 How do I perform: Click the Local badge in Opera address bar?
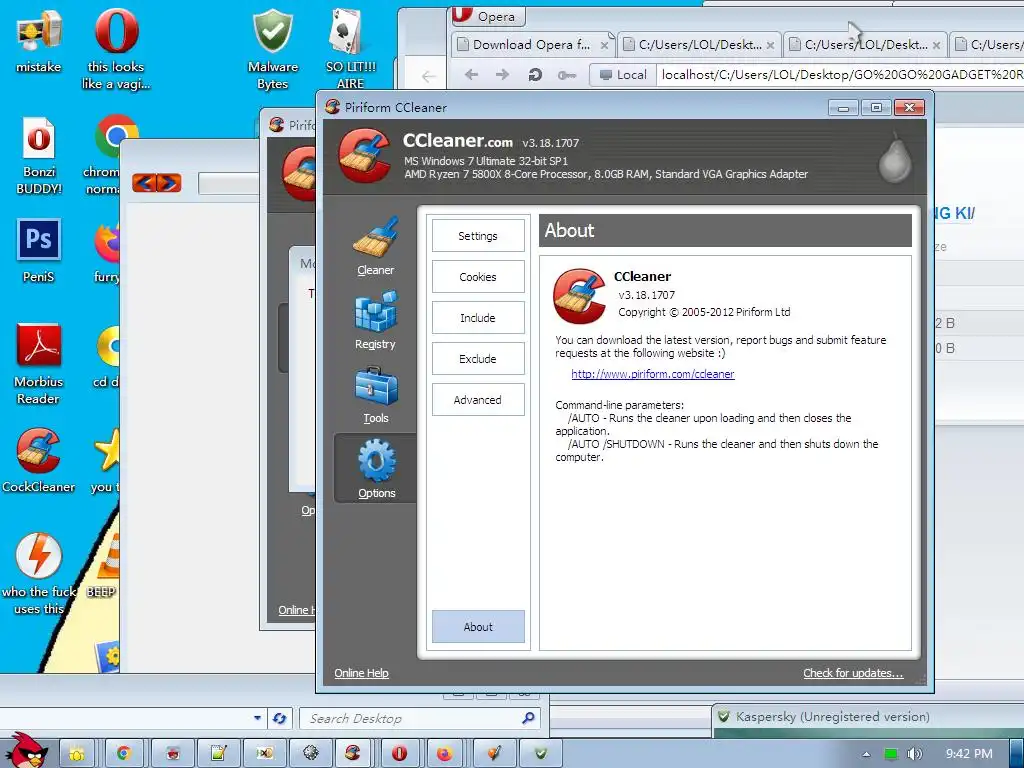click(x=623, y=74)
